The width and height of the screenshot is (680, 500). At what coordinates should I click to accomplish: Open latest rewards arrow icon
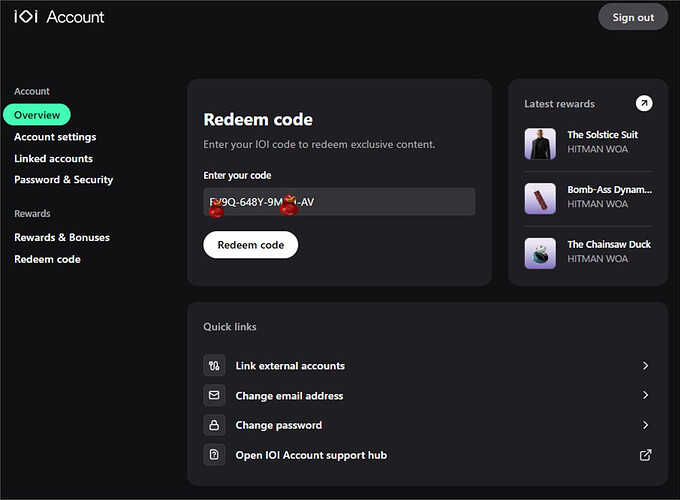[644, 104]
